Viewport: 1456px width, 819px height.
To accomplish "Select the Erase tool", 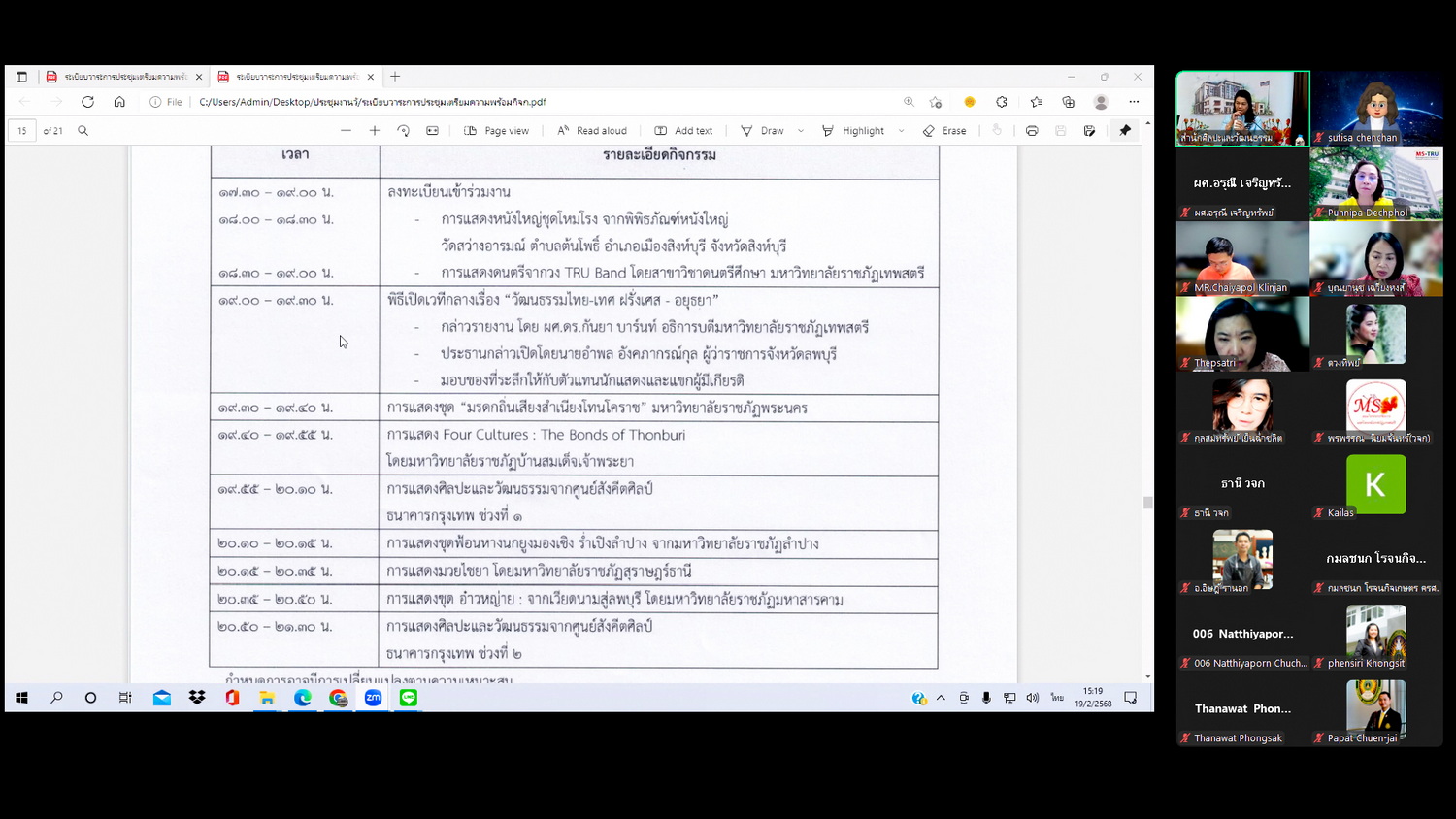I will coord(944,131).
